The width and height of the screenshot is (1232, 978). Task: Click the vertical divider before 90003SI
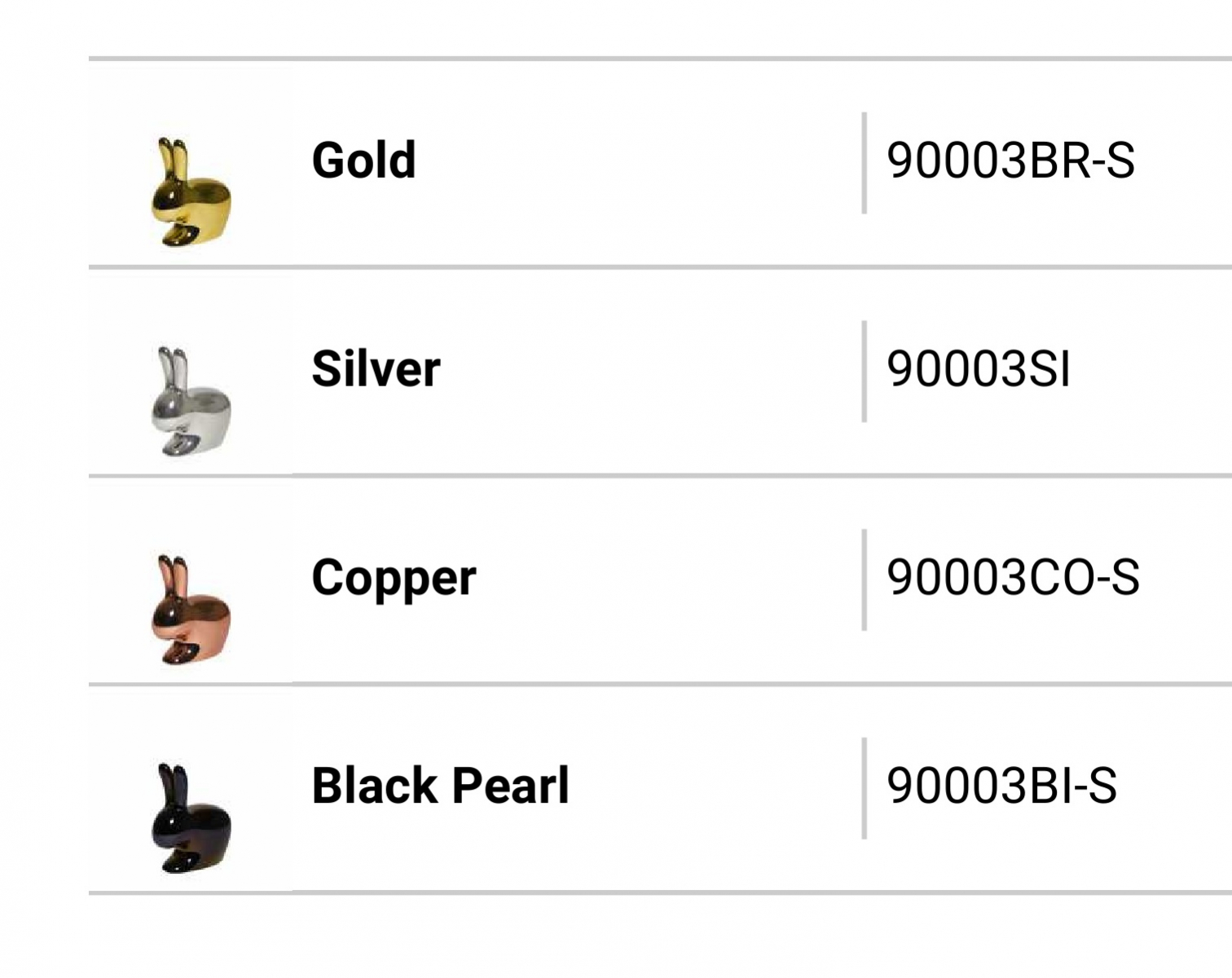tap(864, 372)
